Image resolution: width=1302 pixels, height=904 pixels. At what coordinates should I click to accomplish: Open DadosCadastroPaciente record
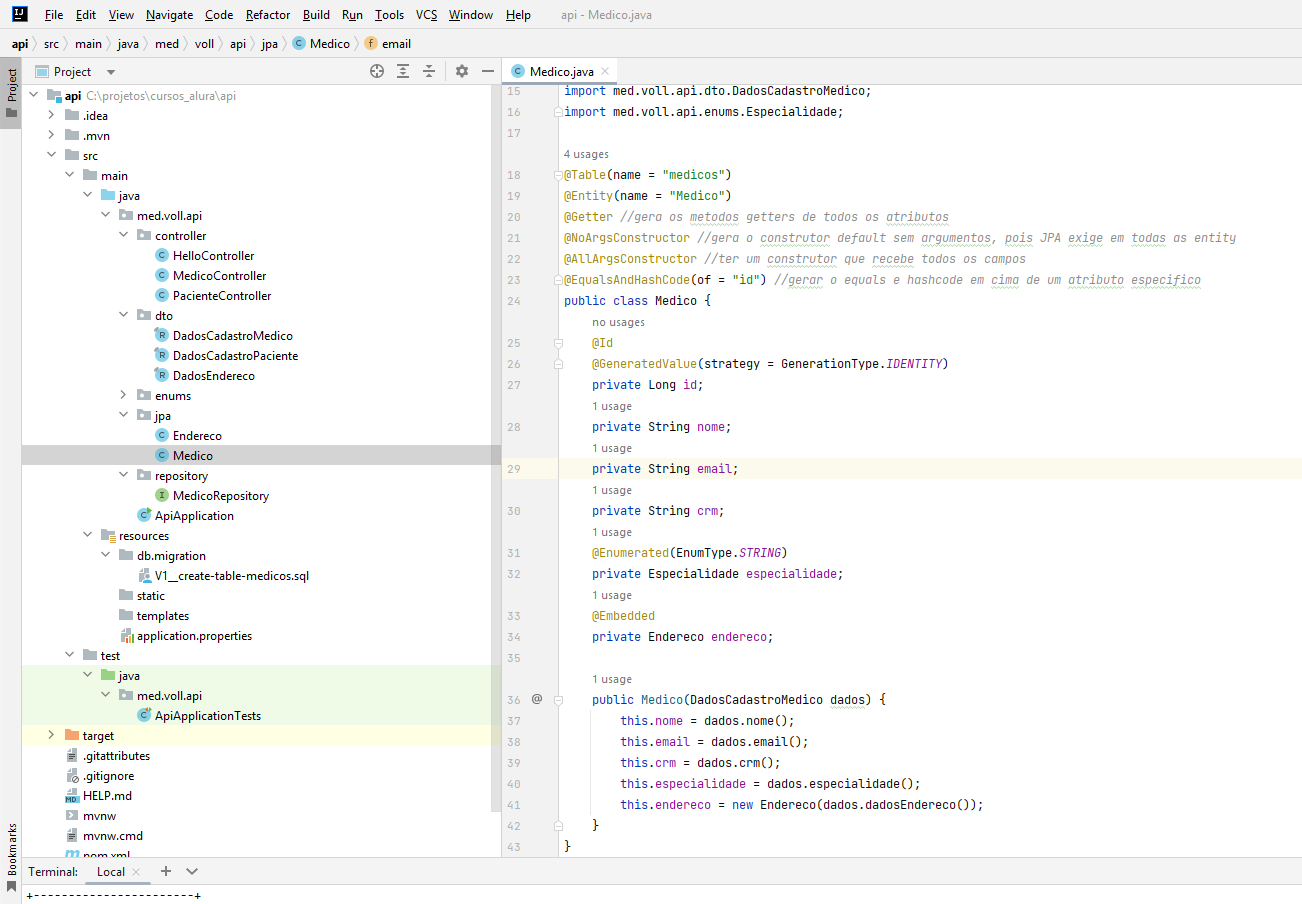pyautogui.click(x=235, y=356)
